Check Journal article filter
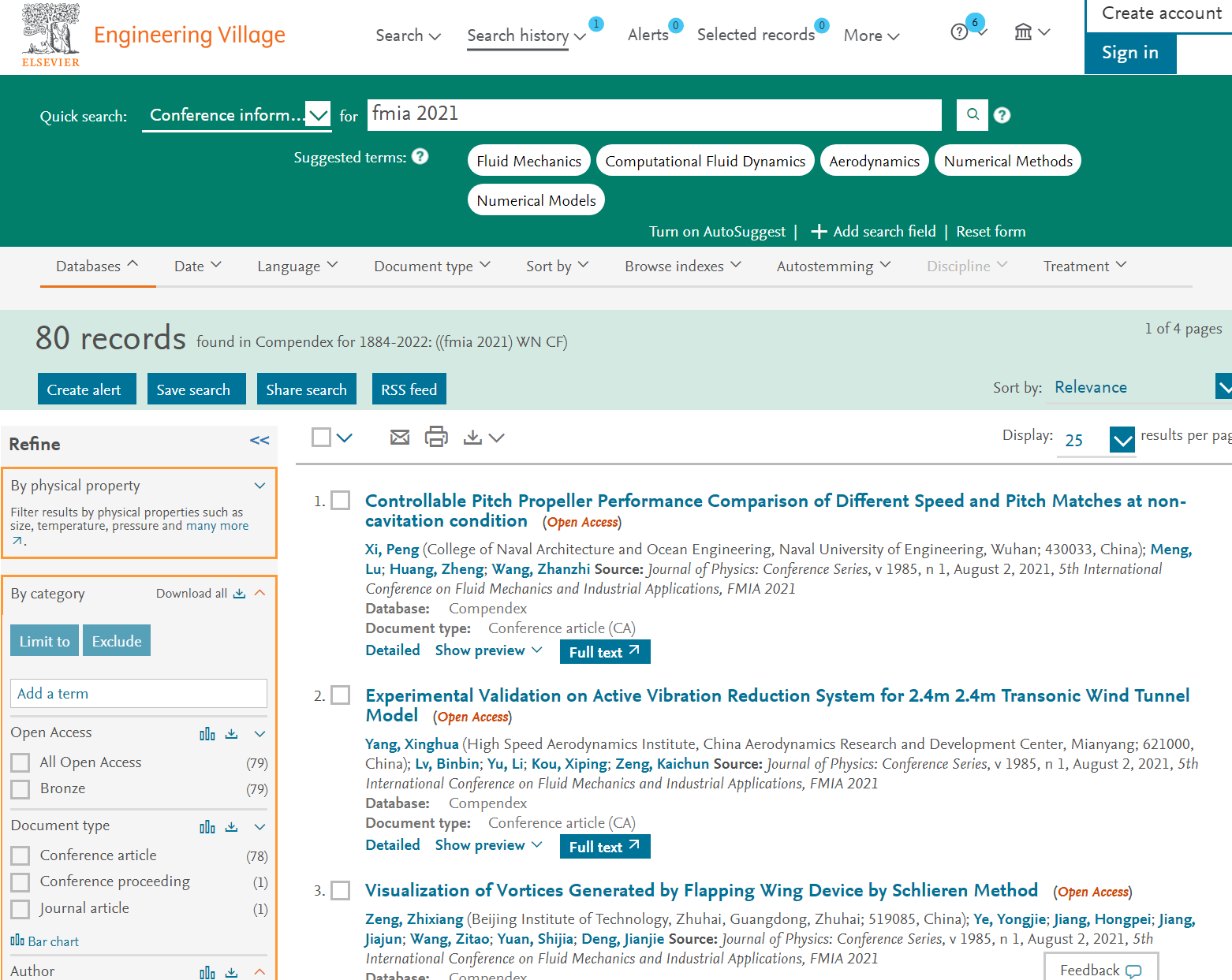Viewport: 1232px width, 980px height. pos(21,909)
